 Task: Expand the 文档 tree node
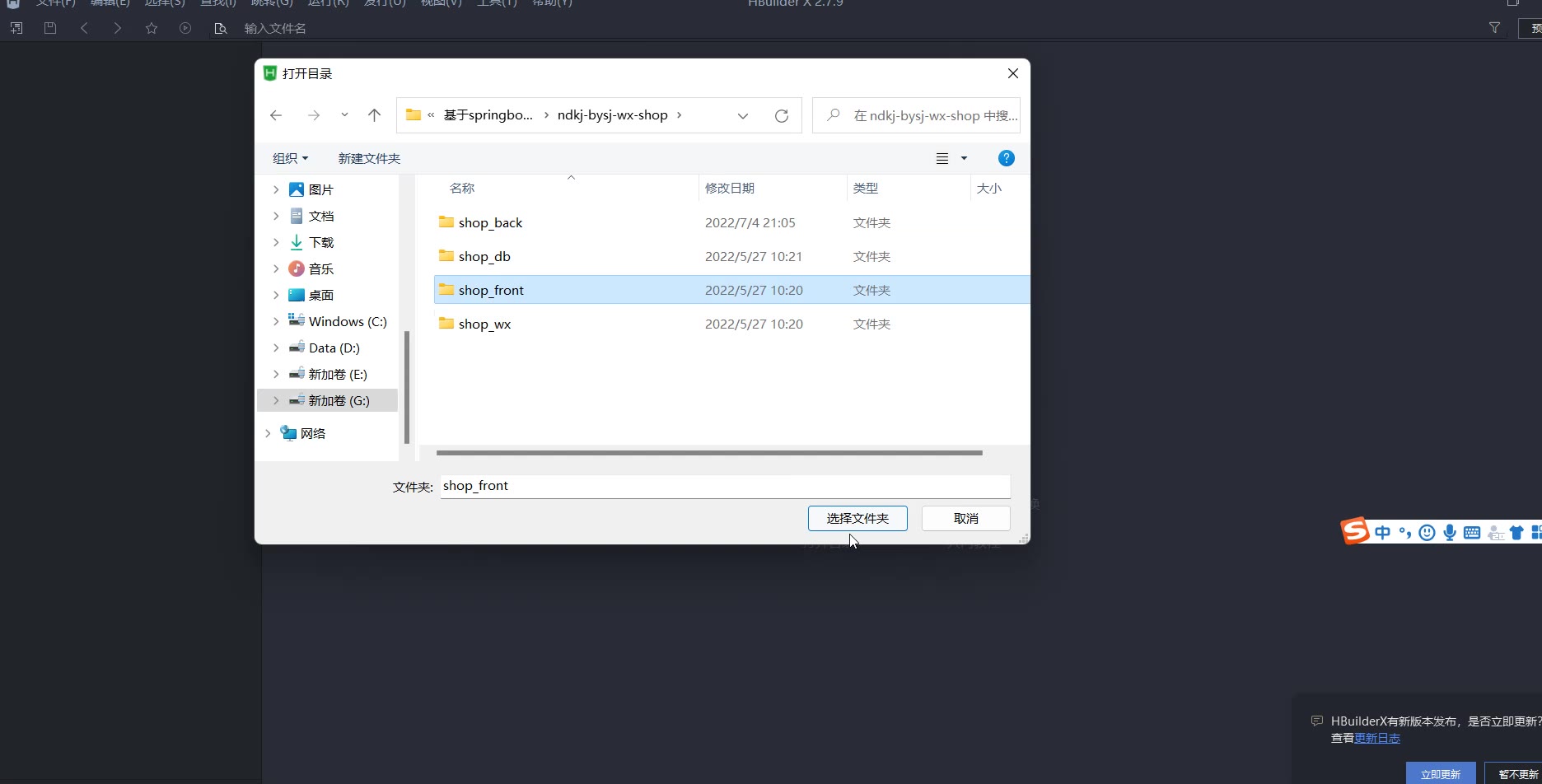276,216
